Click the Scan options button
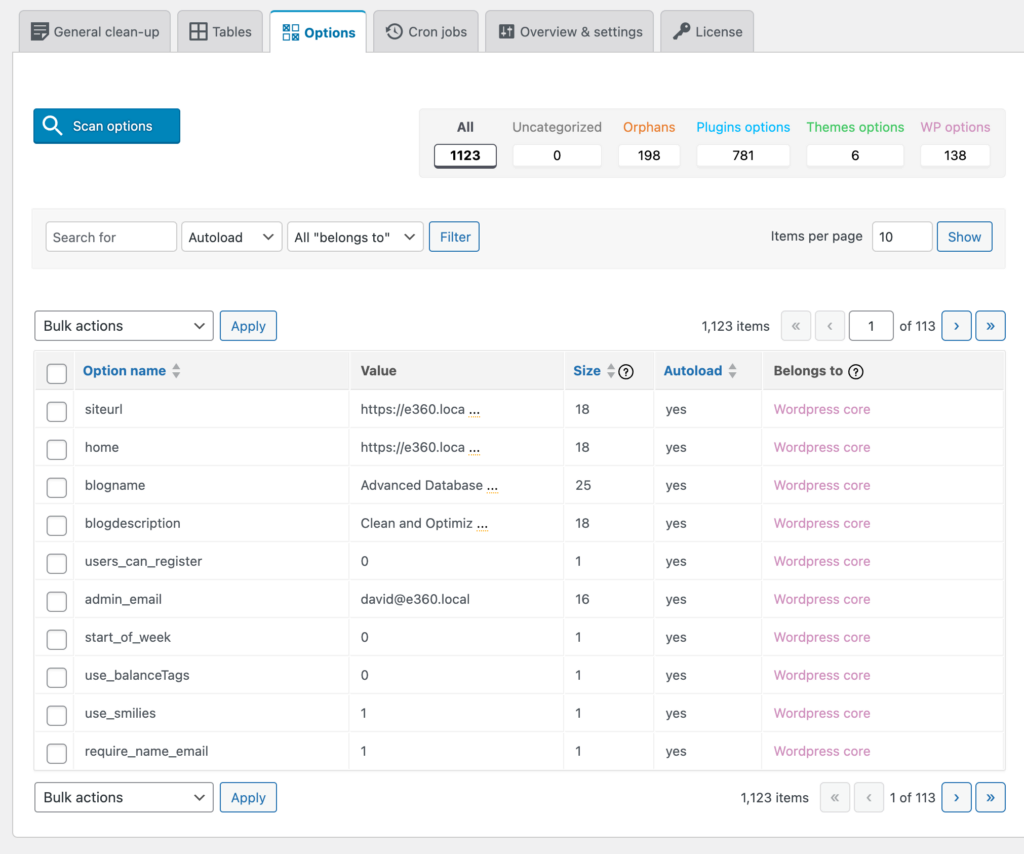Image resolution: width=1024 pixels, height=854 pixels. click(x=106, y=126)
